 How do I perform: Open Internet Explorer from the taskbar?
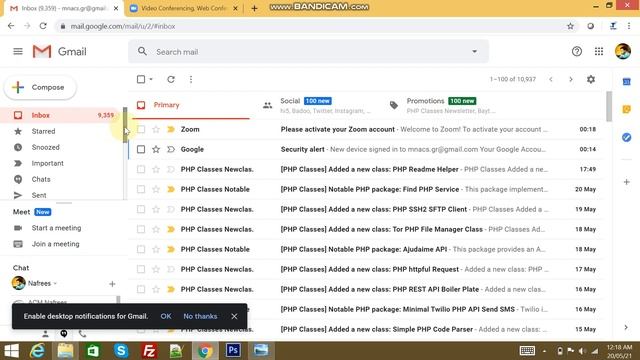pos(38,351)
